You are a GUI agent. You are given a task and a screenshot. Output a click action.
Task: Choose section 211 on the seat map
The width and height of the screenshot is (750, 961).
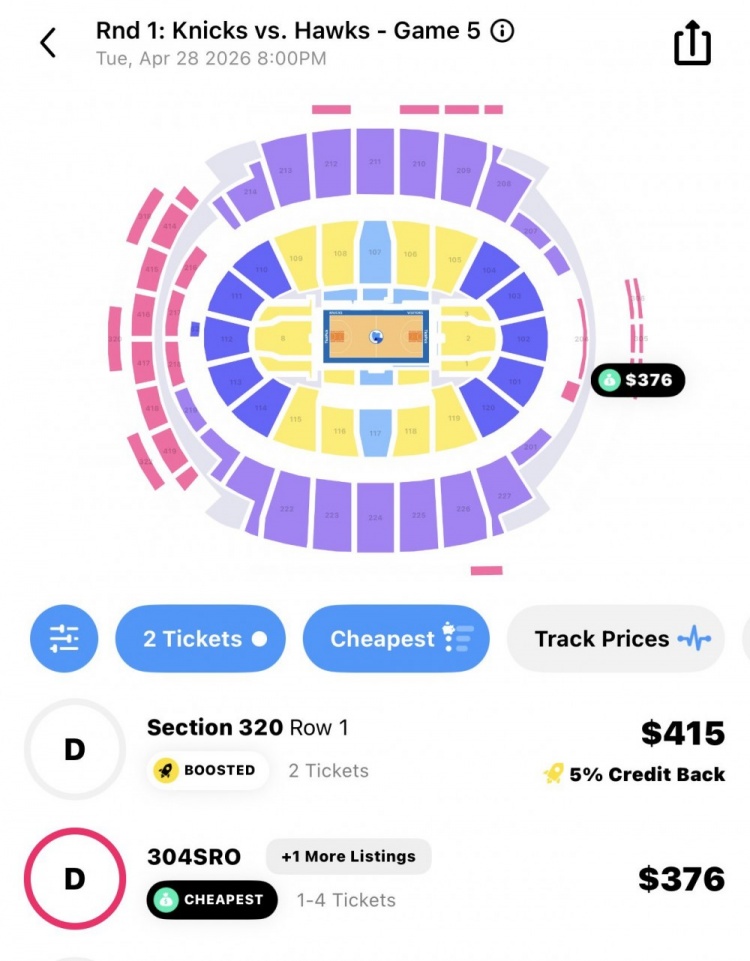[x=375, y=162]
